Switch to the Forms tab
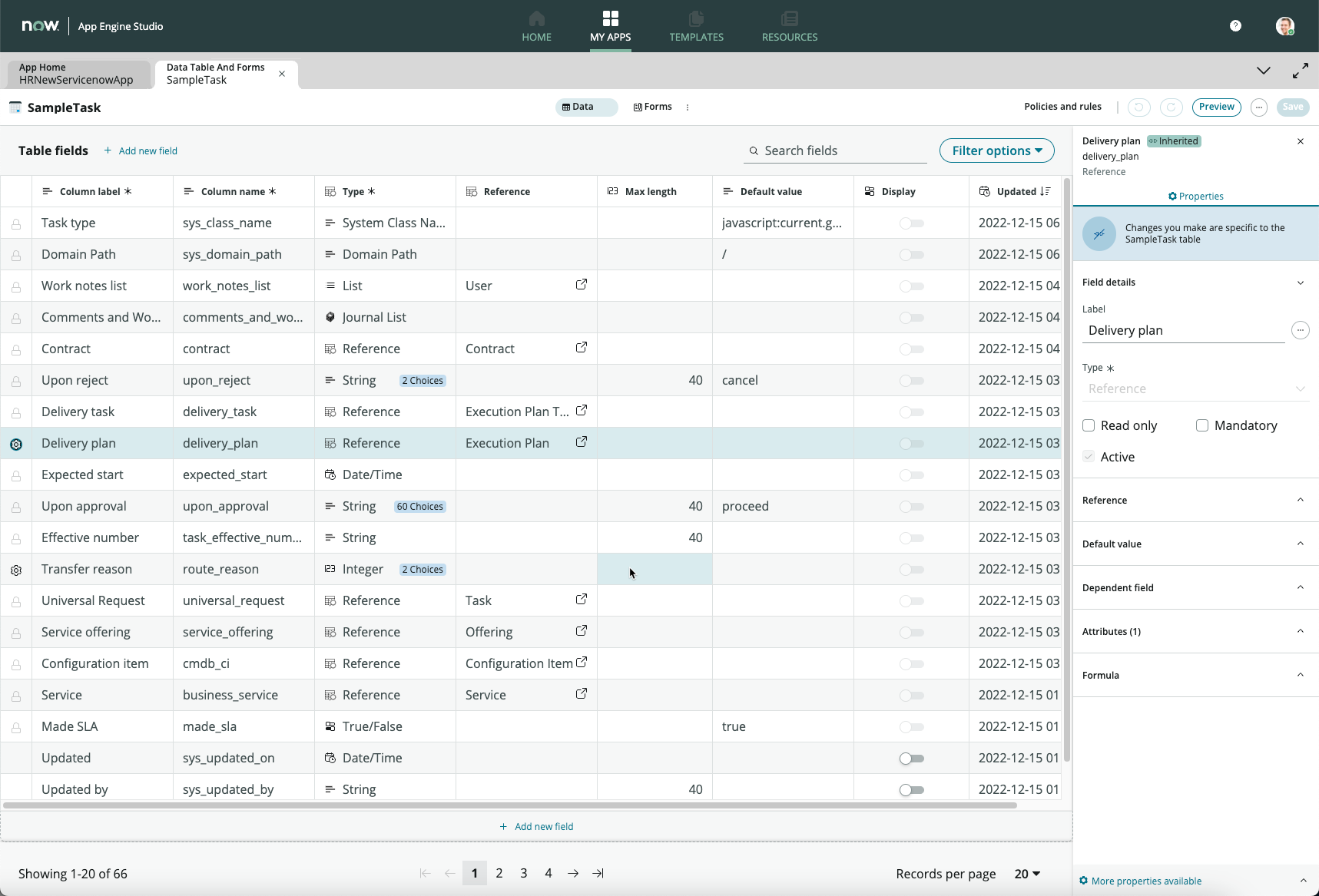 652,107
